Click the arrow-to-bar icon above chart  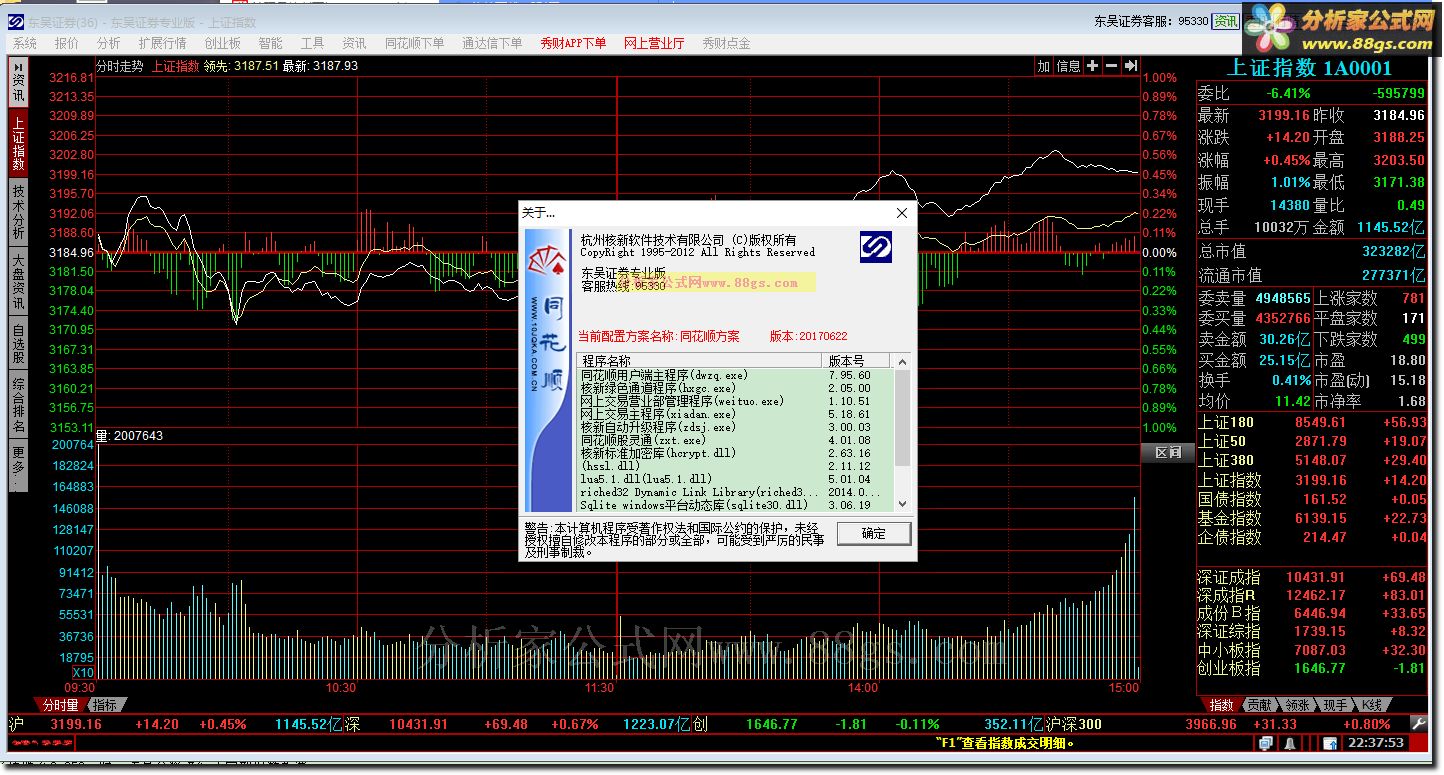click(1131, 66)
